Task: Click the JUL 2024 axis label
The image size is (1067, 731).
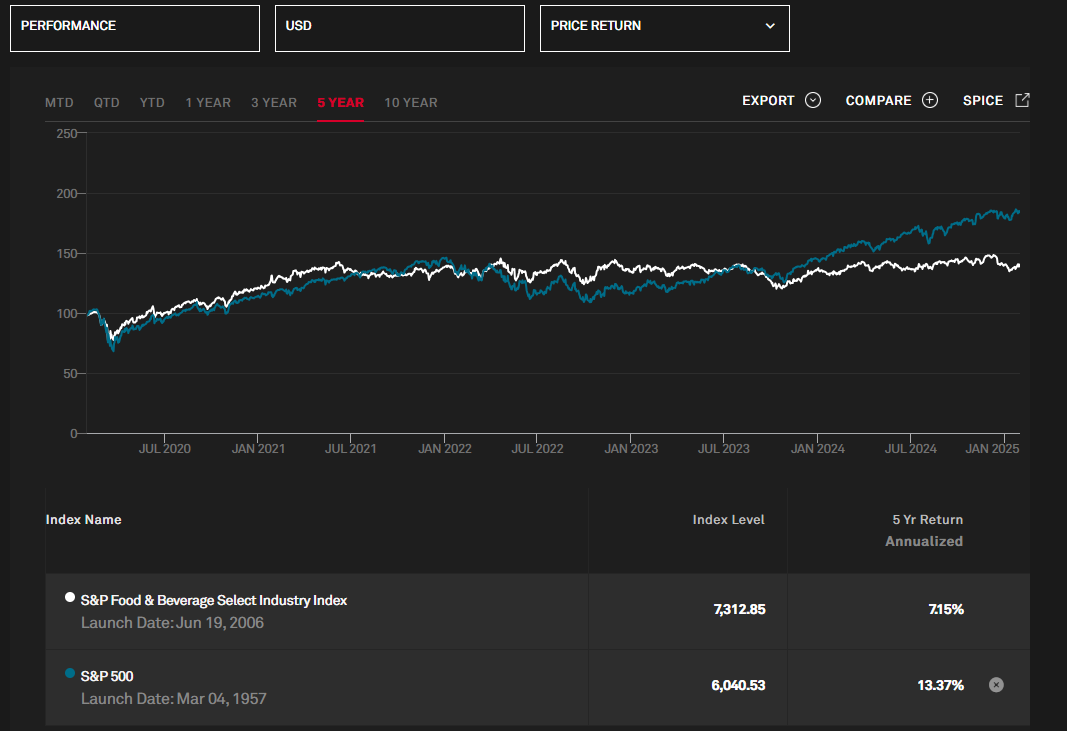Action: click(x=910, y=449)
